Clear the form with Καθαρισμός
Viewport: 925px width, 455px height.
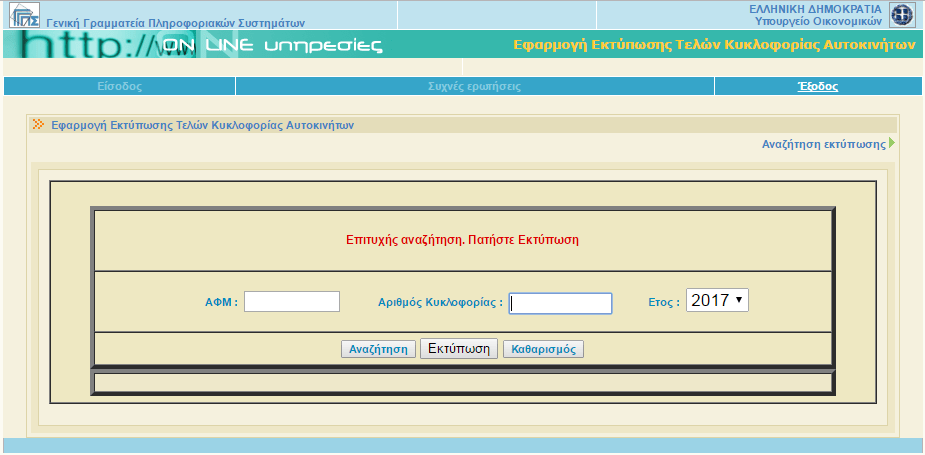(543, 349)
